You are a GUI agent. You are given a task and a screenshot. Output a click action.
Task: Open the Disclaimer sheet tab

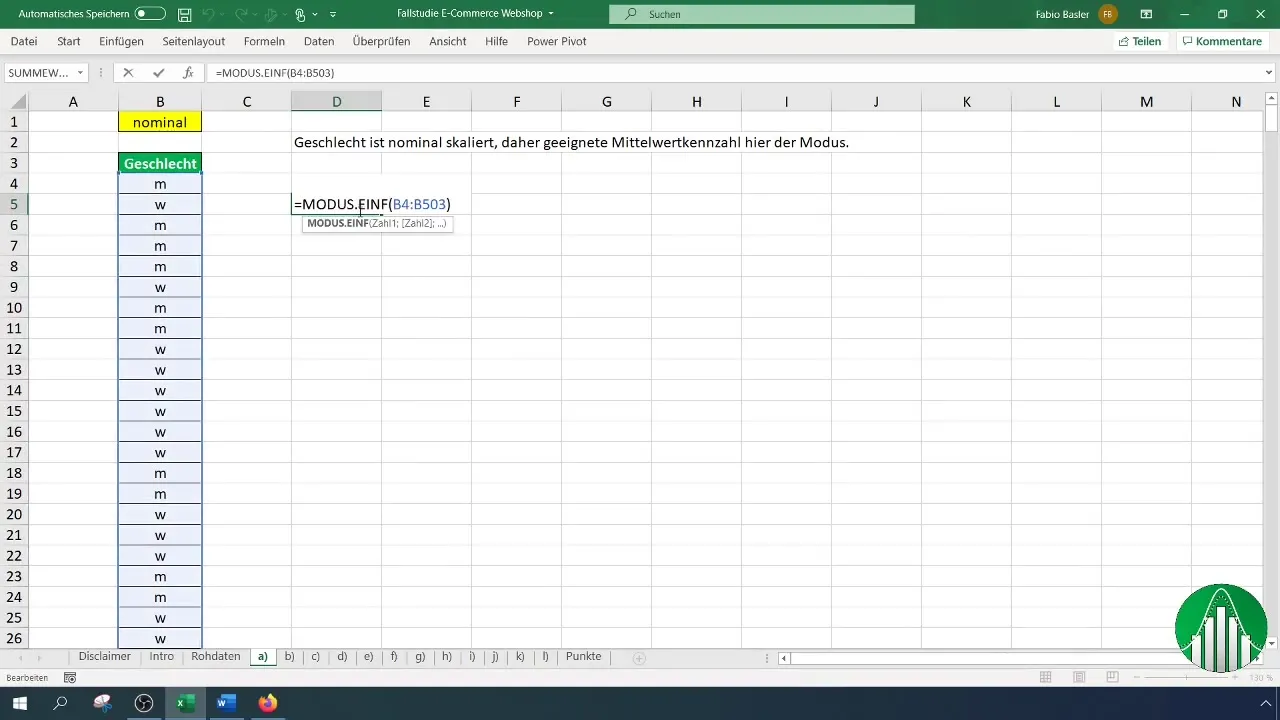click(x=105, y=656)
